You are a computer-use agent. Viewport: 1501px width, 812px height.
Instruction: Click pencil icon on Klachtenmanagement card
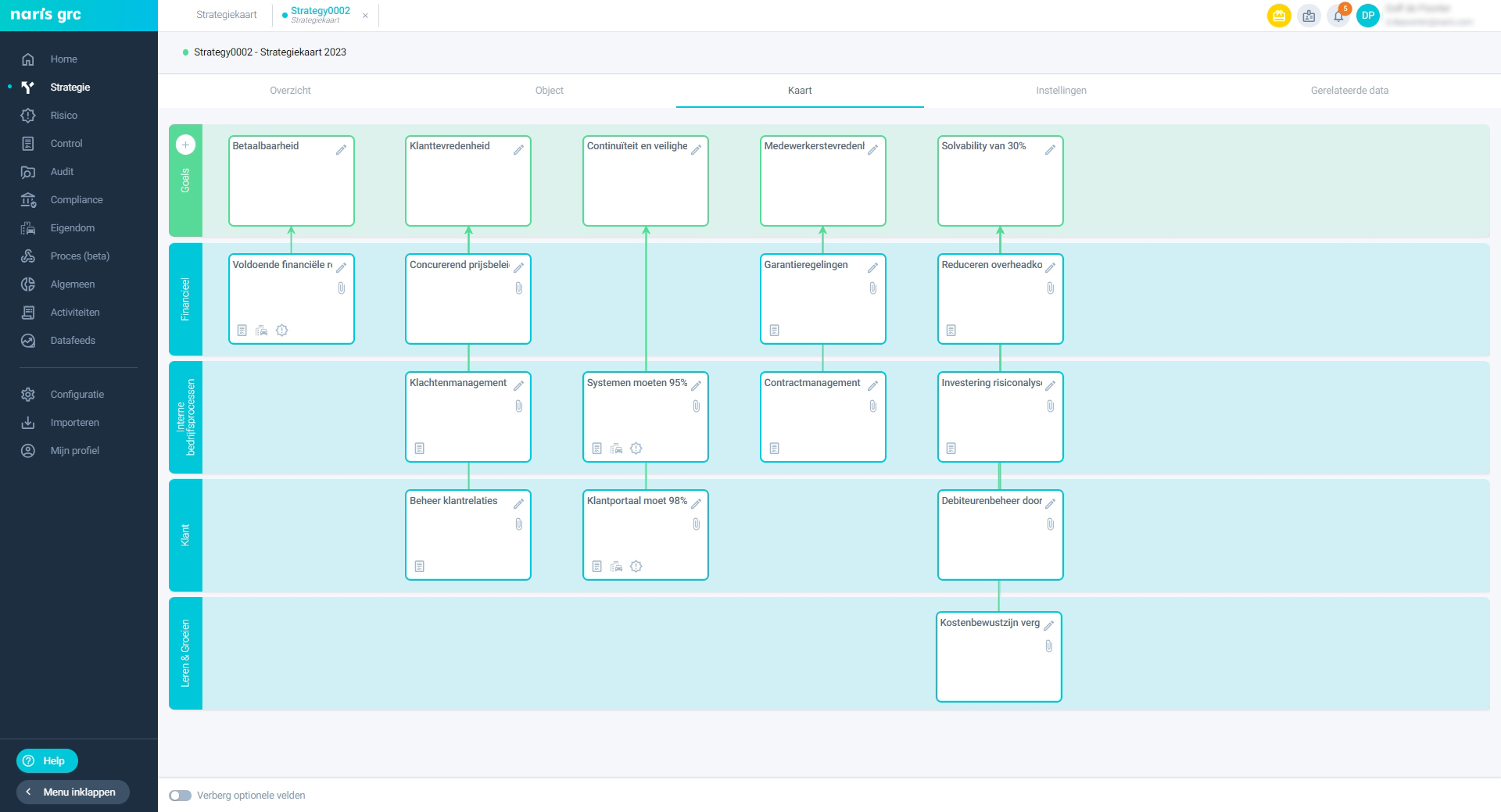coord(518,386)
